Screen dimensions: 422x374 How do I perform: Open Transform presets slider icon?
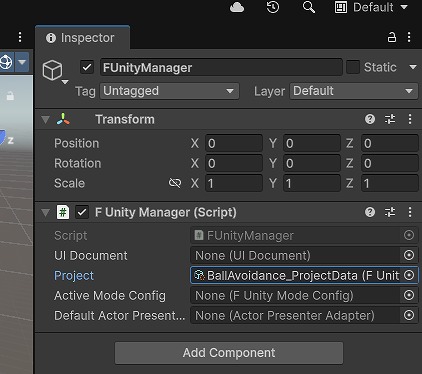point(390,119)
